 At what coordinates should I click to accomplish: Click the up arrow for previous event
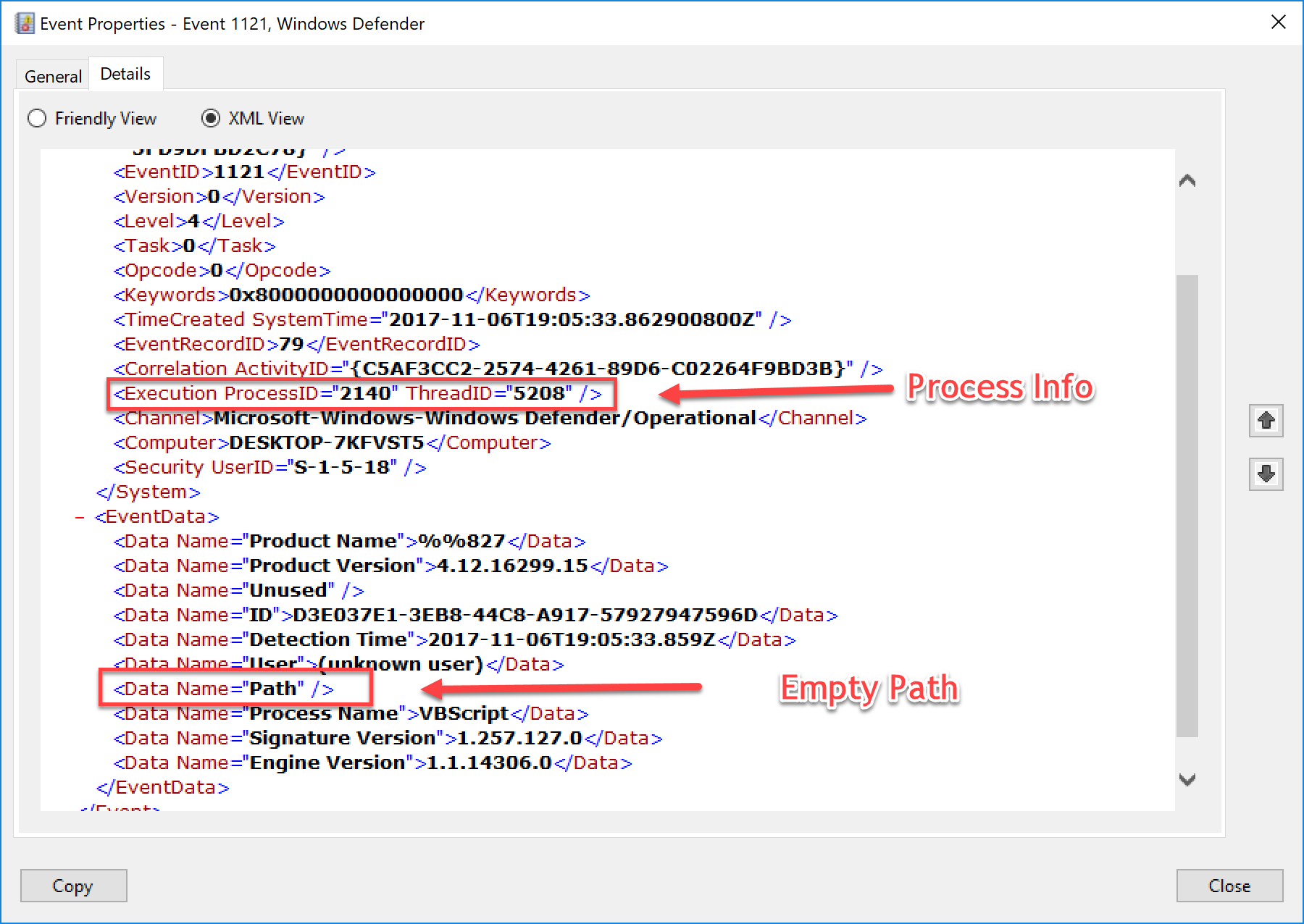coord(1266,421)
